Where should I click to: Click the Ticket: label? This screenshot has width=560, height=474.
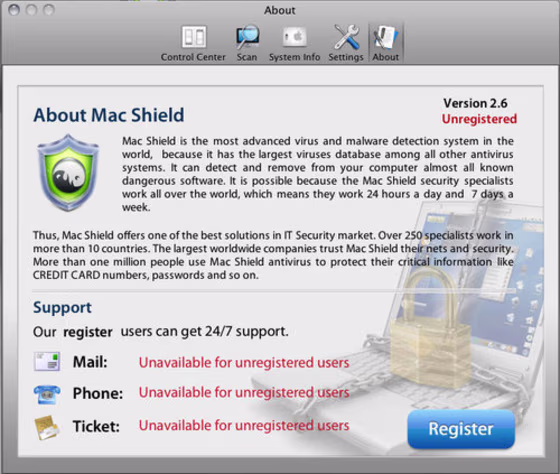point(96,426)
